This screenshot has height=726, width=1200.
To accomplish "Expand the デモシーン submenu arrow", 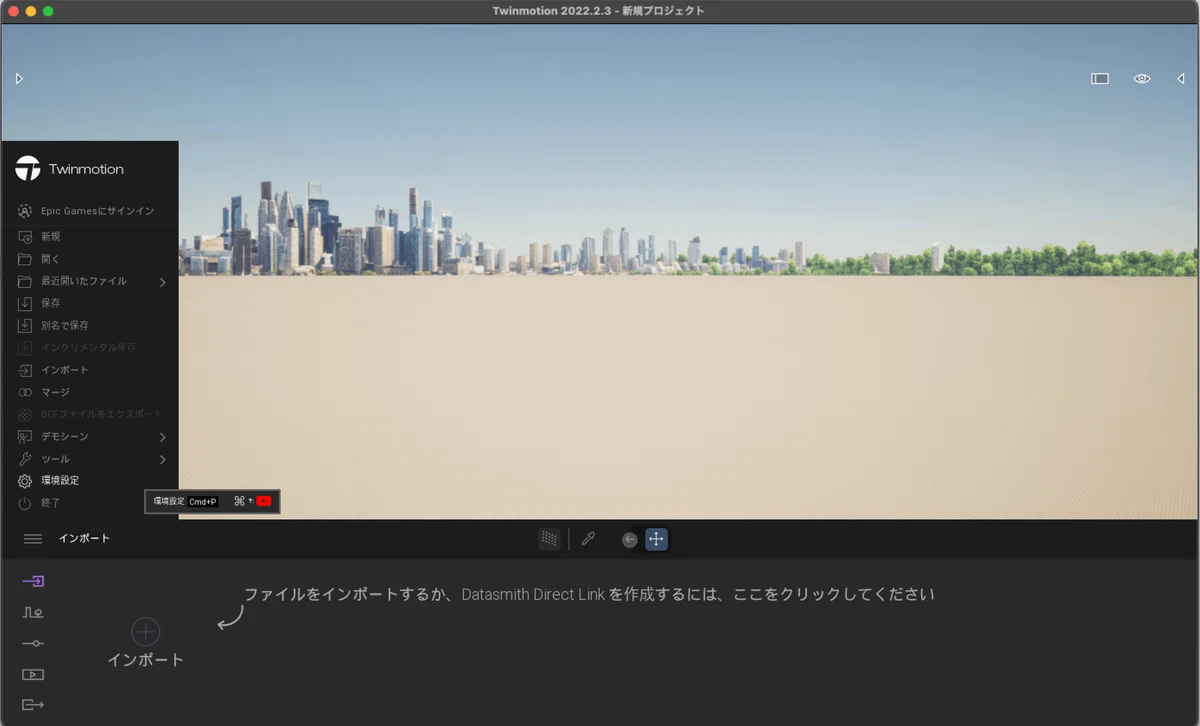I will point(163,437).
